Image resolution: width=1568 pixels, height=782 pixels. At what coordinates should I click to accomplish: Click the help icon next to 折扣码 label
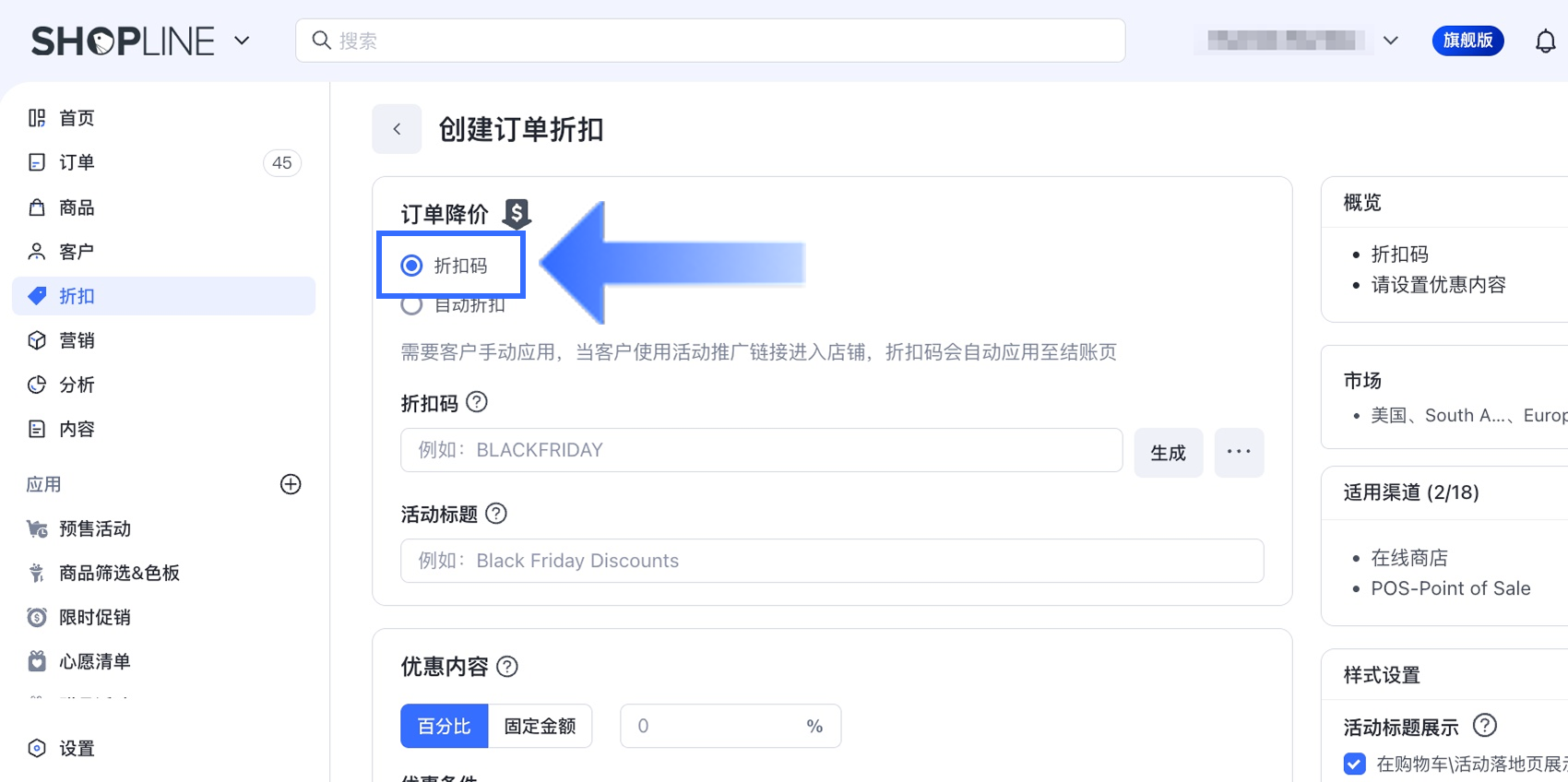pyautogui.click(x=477, y=402)
